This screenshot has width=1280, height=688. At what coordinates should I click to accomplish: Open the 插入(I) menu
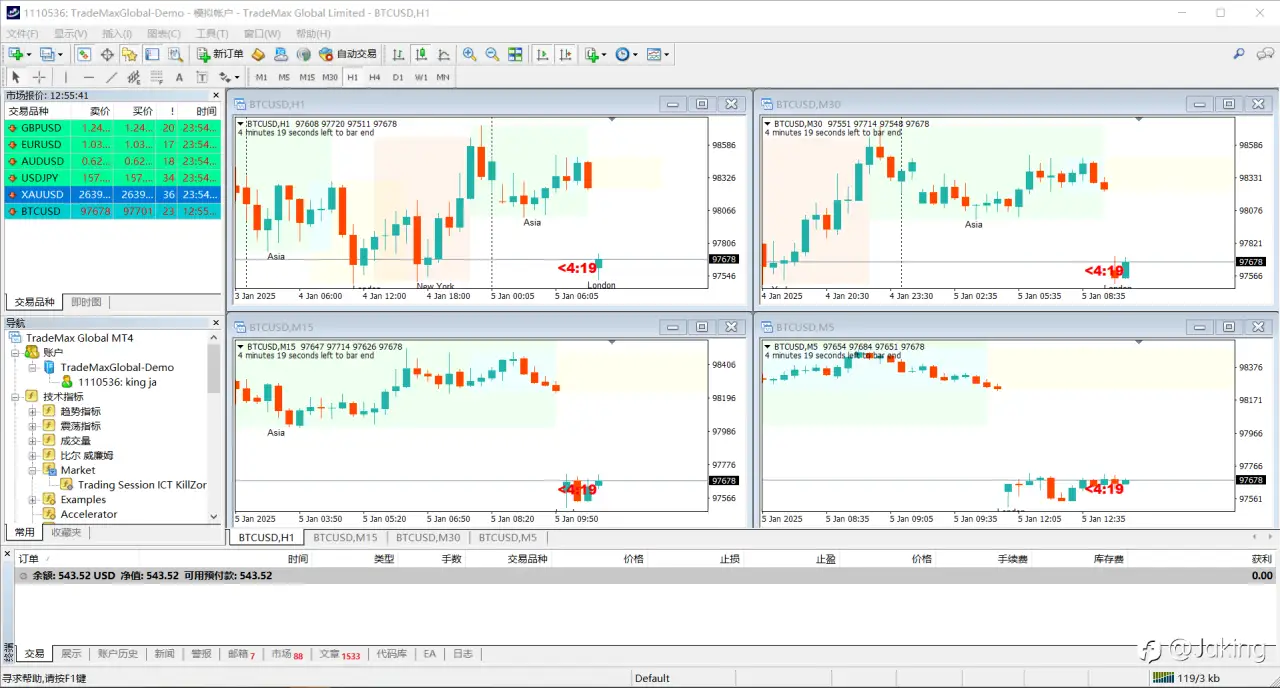(118, 34)
